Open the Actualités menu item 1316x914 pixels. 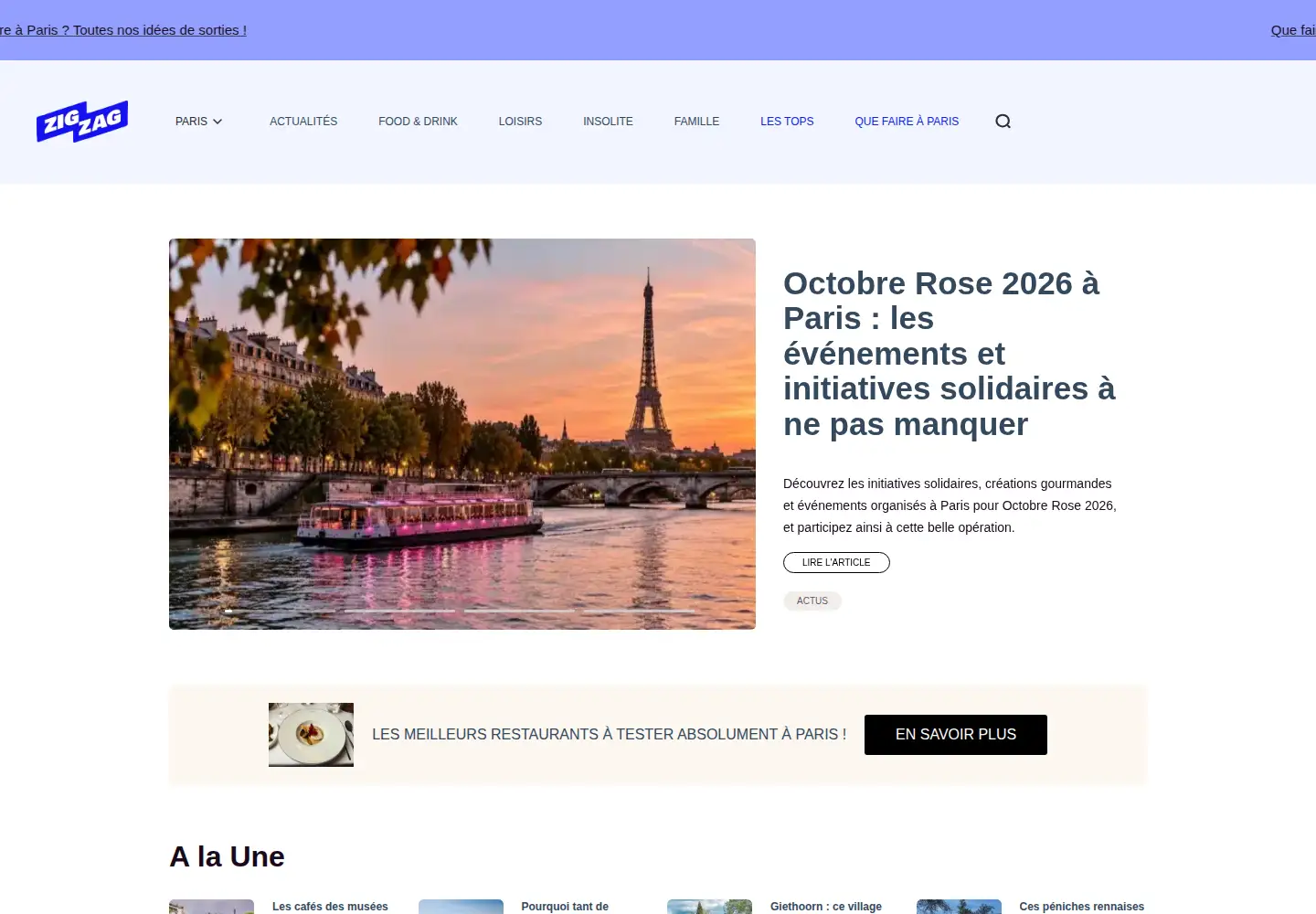303,122
